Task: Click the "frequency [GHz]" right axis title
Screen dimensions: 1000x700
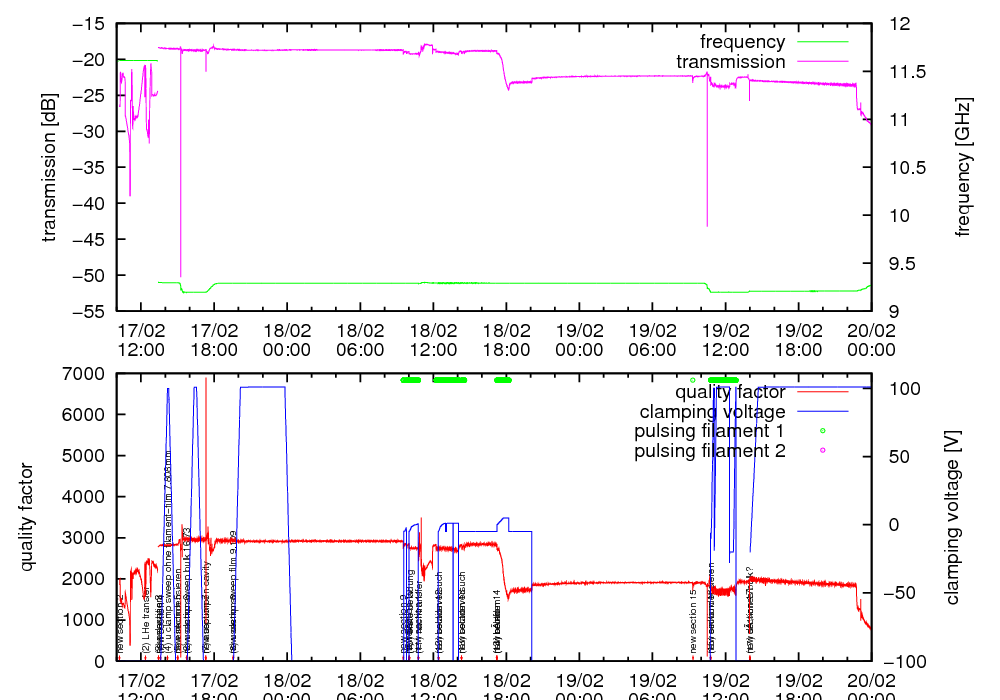Action: 962,167
